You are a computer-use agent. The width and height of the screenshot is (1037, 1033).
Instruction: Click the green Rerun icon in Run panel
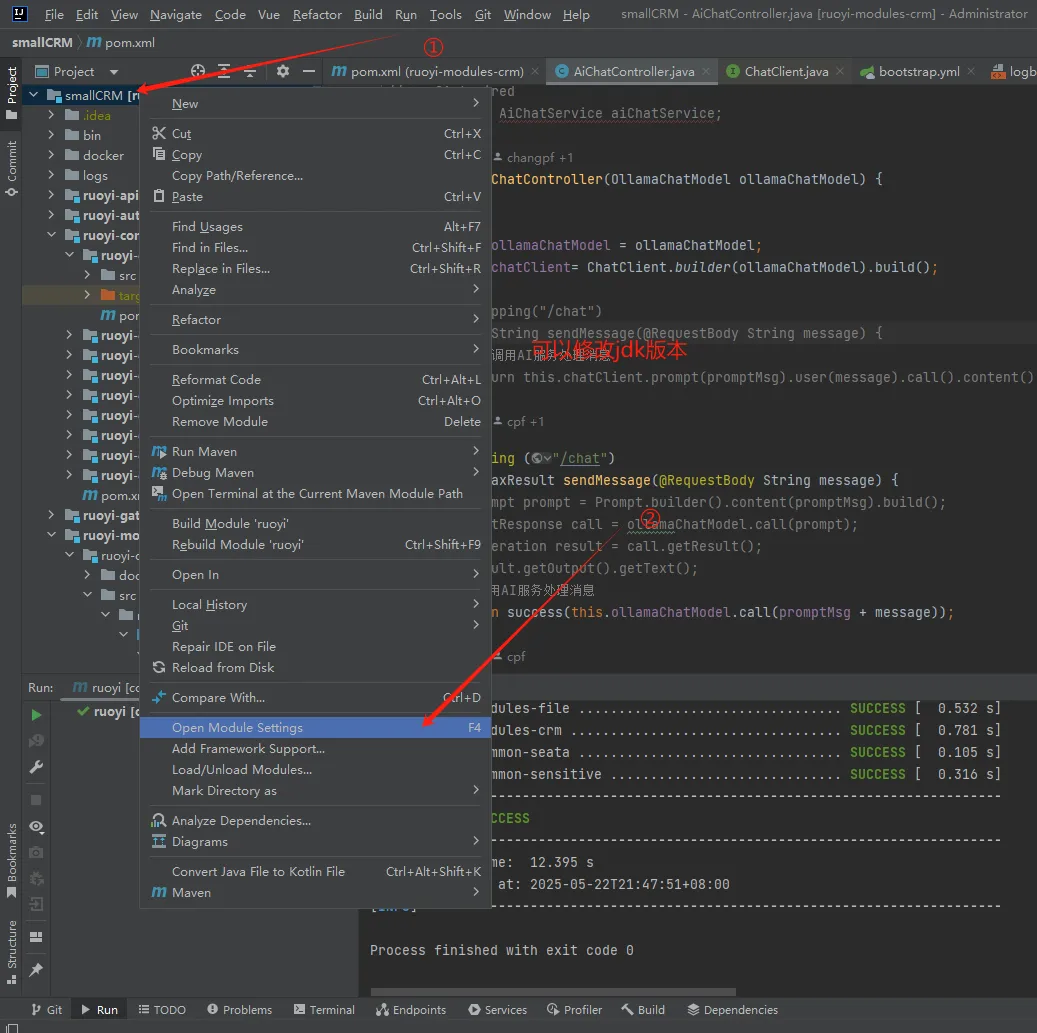click(x=36, y=715)
